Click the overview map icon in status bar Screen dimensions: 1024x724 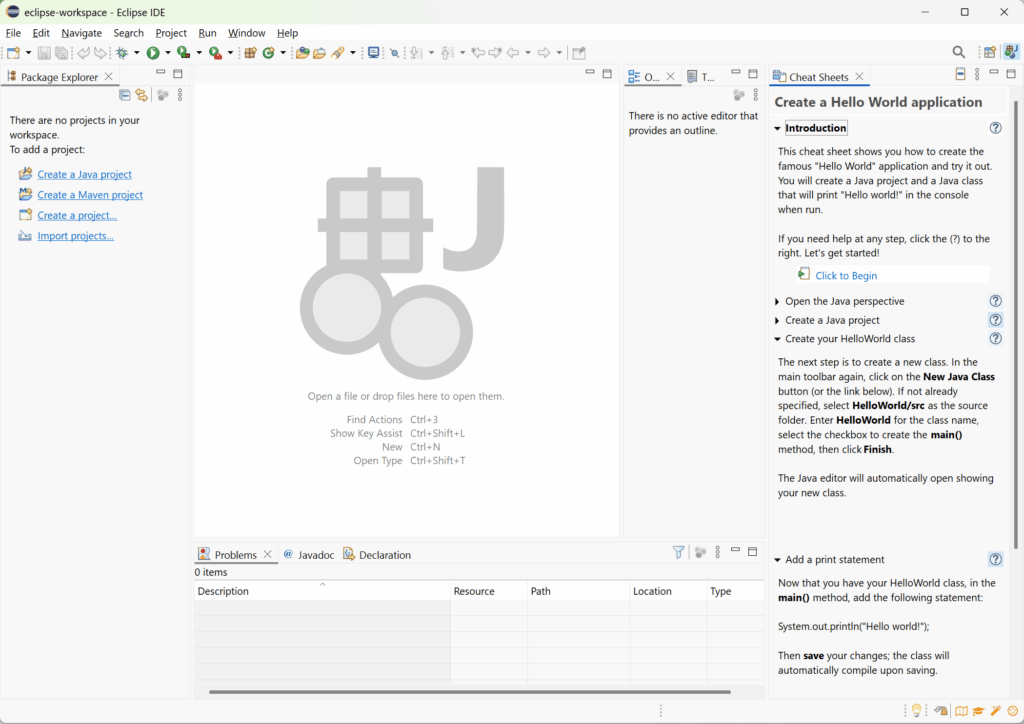pyautogui.click(x=961, y=711)
